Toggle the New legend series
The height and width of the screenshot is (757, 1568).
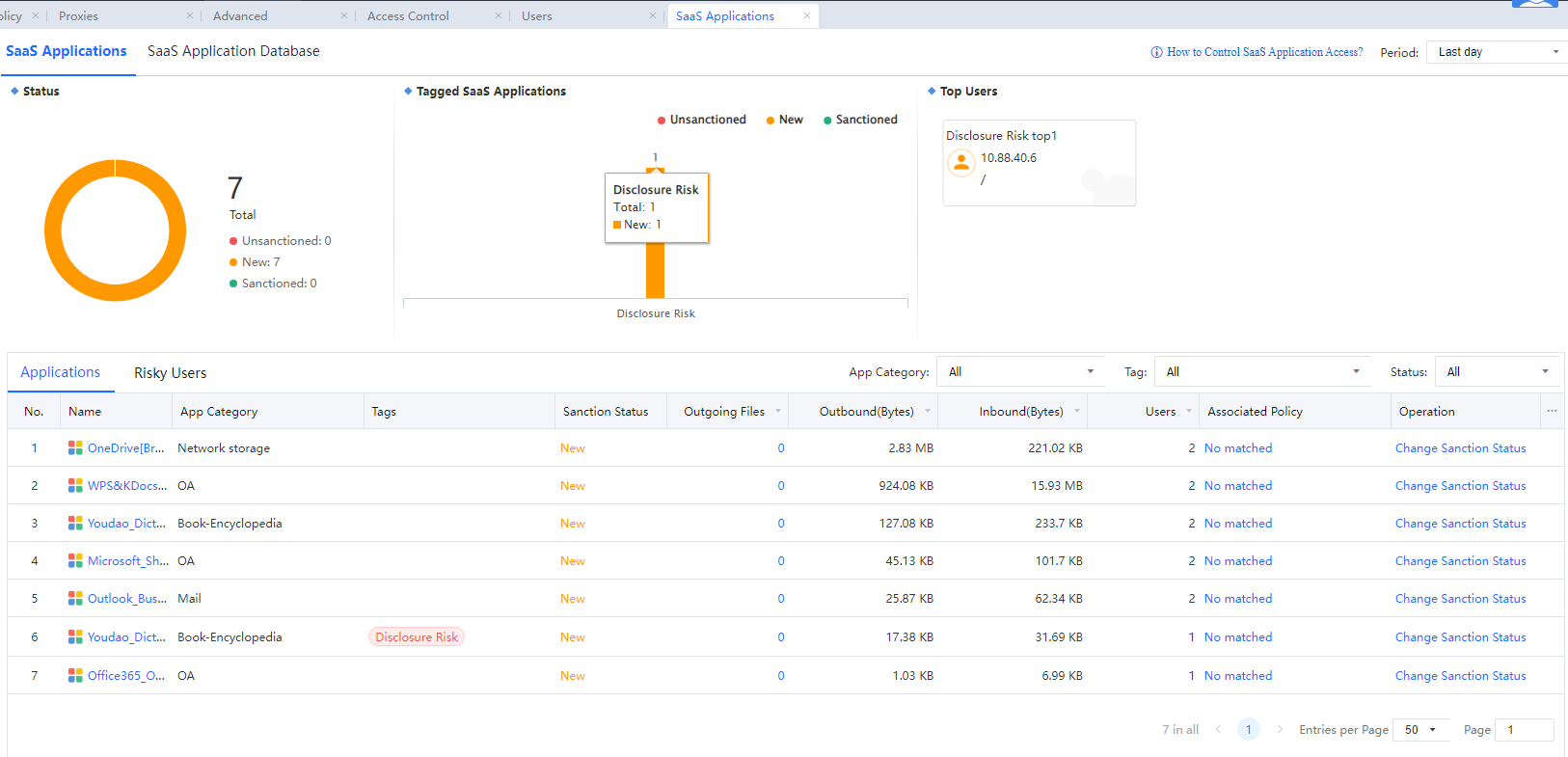coord(785,120)
